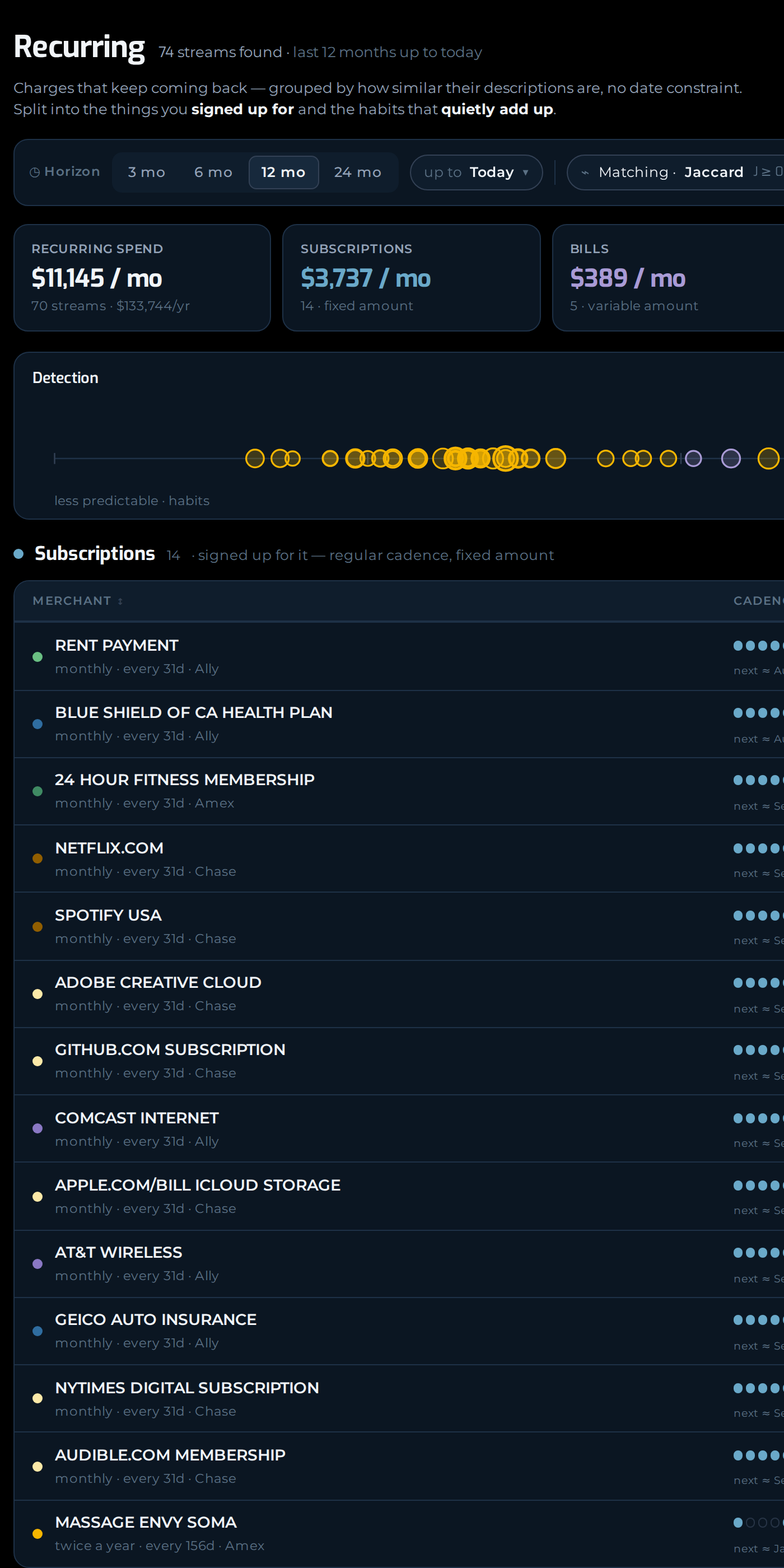Open the Subscriptions $3,737 card
Image resolution: width=784 pixels, height=1568 pixels.
(x=412, y=278)
